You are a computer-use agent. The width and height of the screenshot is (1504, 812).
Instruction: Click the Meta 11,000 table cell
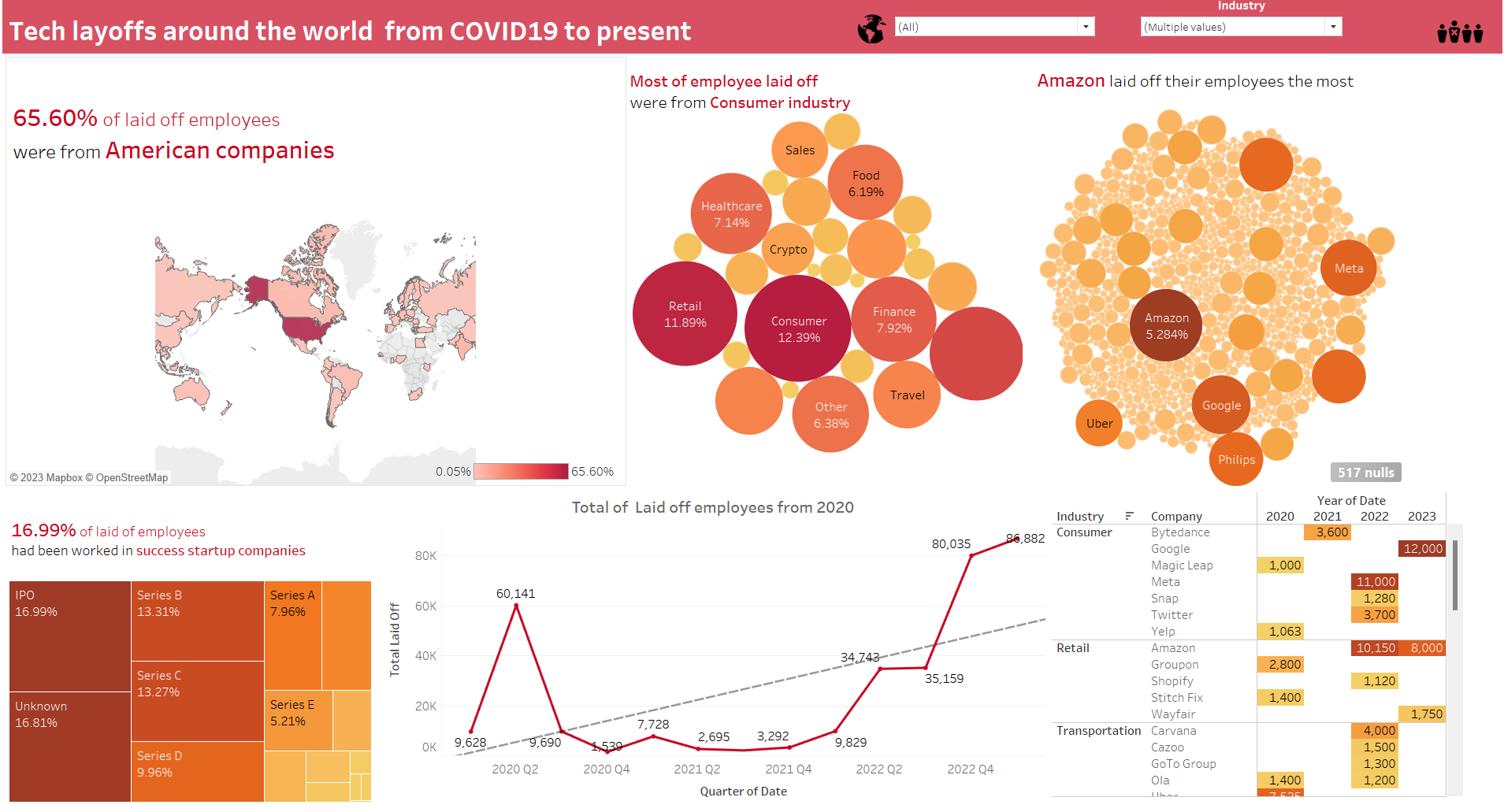[x=1375, y=581]
